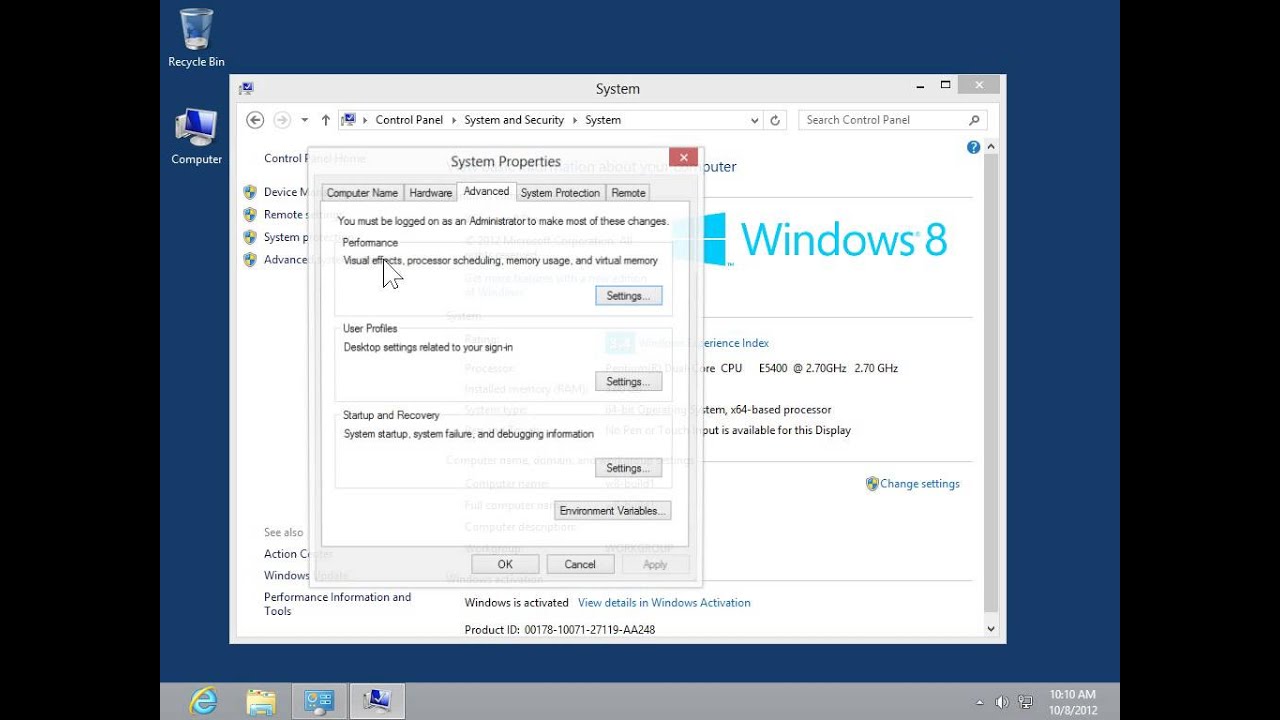Open the taskbar clock and date

coord(1073,702)
